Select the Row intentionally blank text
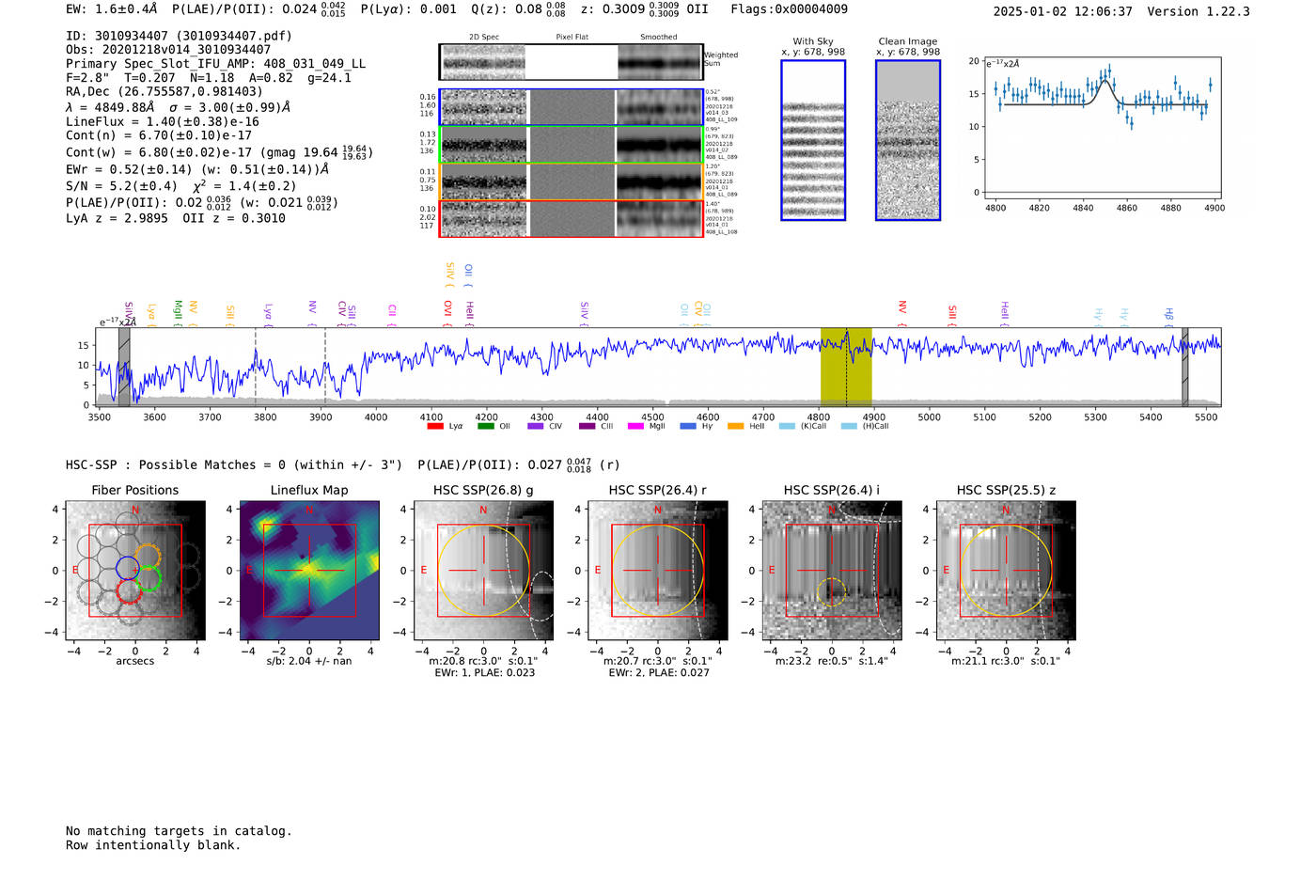This screenshot has height=896, width=1316. 153,845
